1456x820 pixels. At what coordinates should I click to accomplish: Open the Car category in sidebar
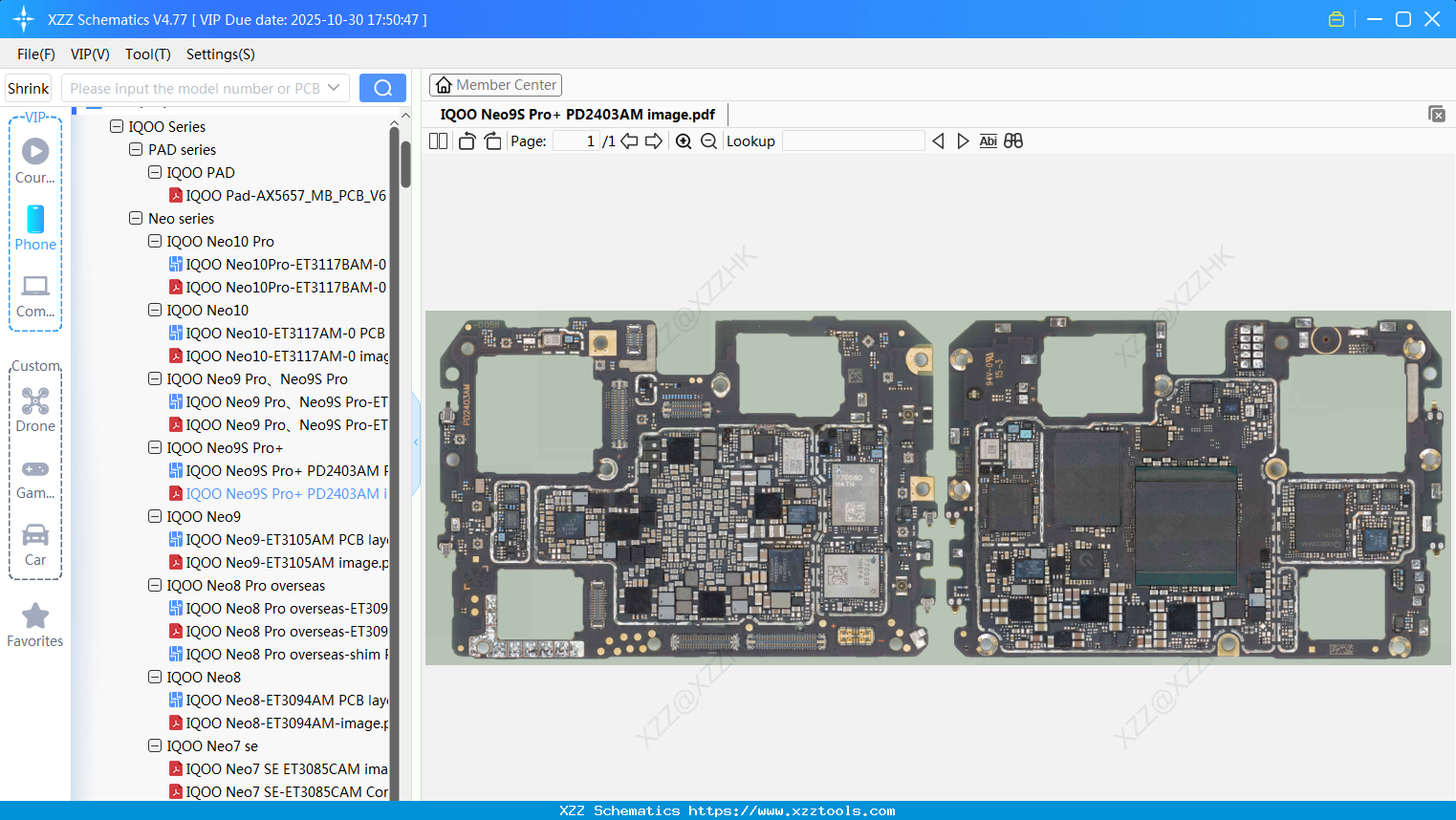[x=35, y=544]
